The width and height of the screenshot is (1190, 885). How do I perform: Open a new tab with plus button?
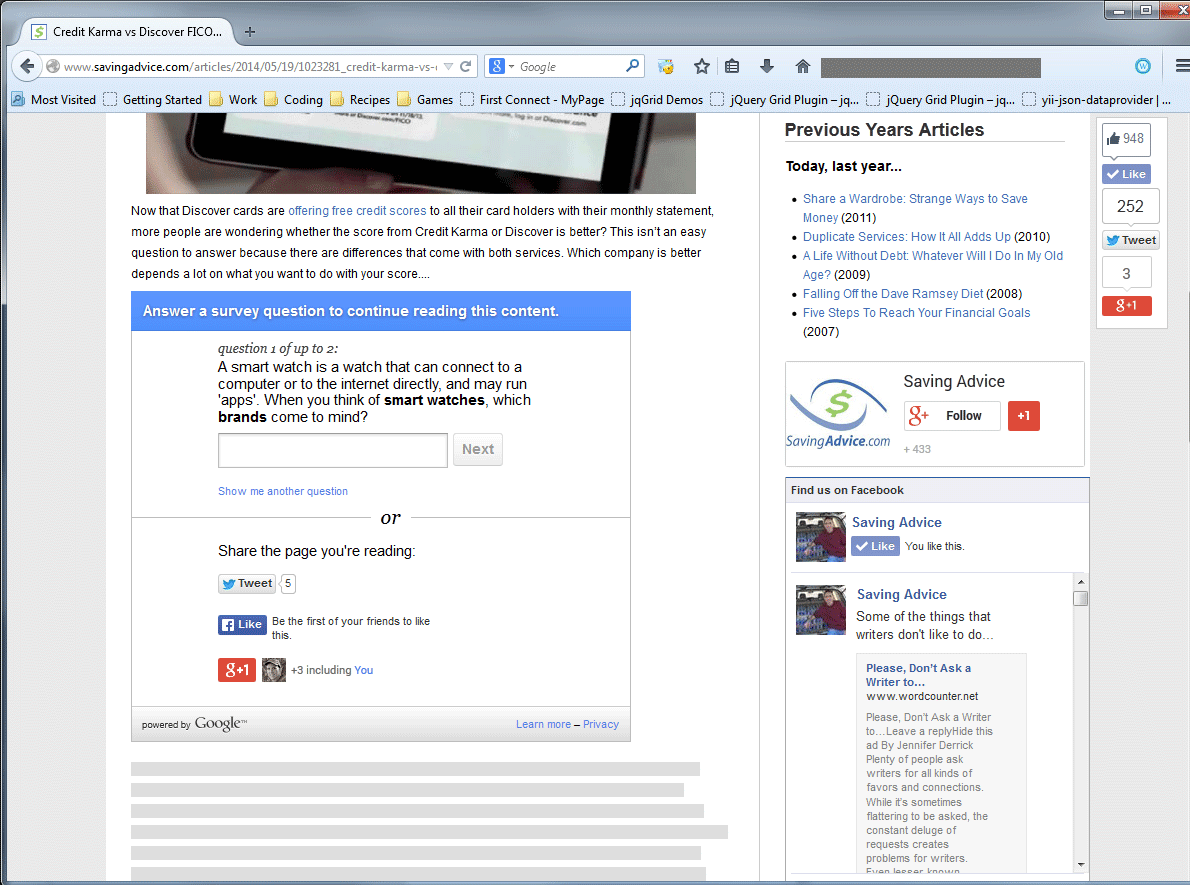coord(250,32)
